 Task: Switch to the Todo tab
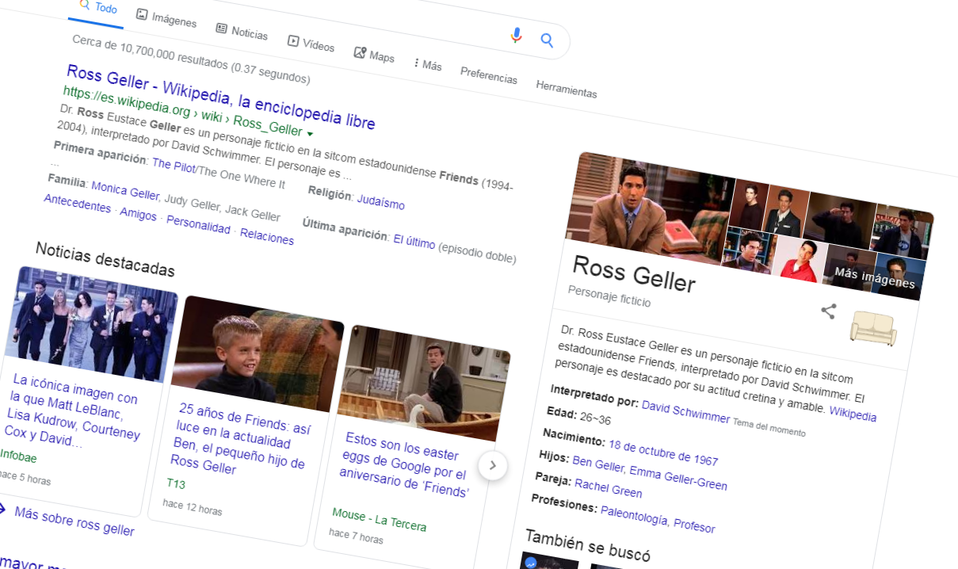pos(98,7)
